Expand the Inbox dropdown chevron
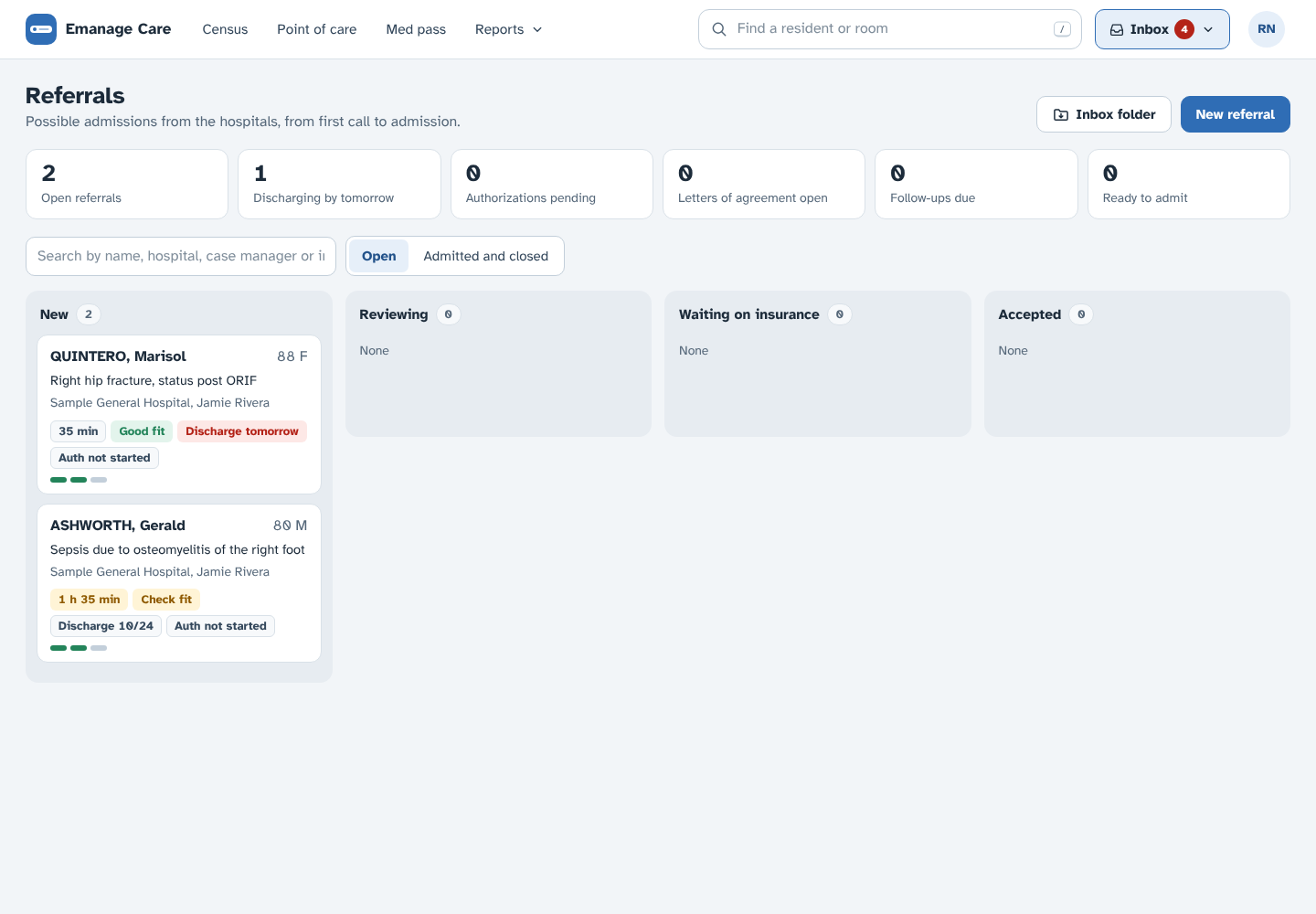The height and width of the screenshot is (914, 1316). [1208, 29]
